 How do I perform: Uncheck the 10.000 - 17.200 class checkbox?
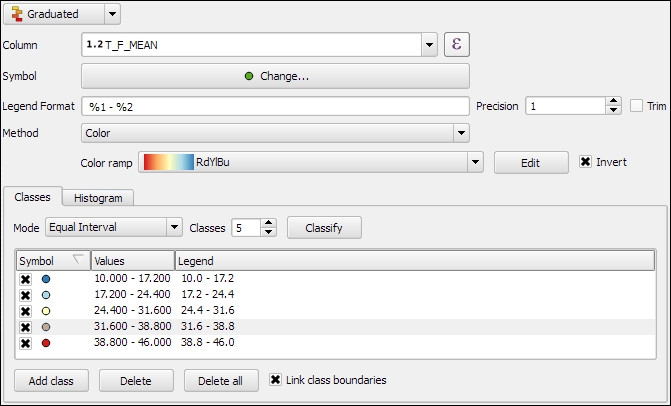tap(25, 279)
